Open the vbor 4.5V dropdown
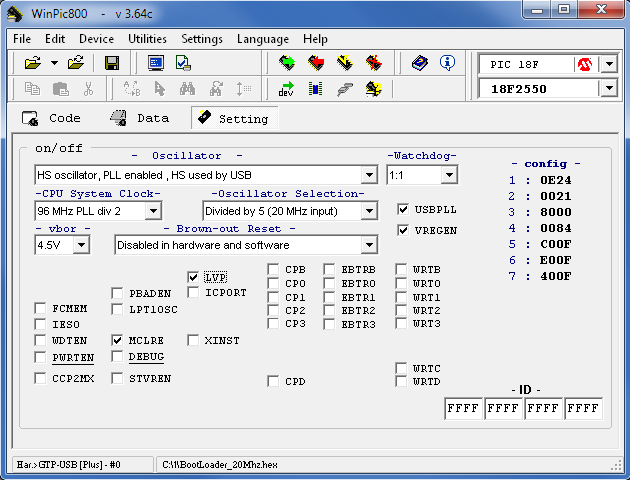 pyautogui.click(x=81, y=245)
